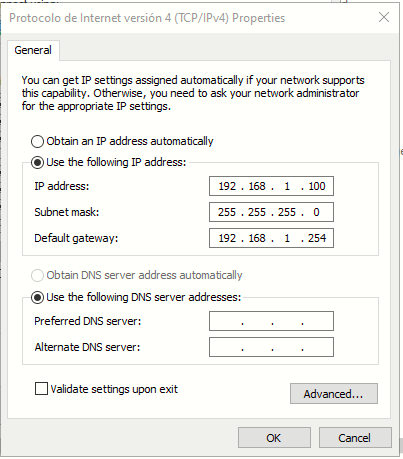Click the gateway's last octet showing 254

[317, 238]
